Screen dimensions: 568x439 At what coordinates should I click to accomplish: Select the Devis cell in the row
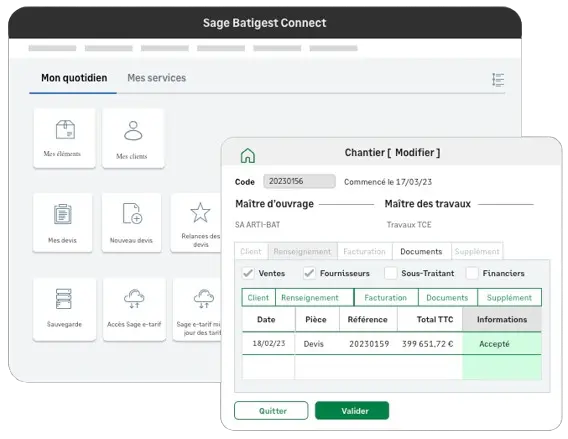314,344
